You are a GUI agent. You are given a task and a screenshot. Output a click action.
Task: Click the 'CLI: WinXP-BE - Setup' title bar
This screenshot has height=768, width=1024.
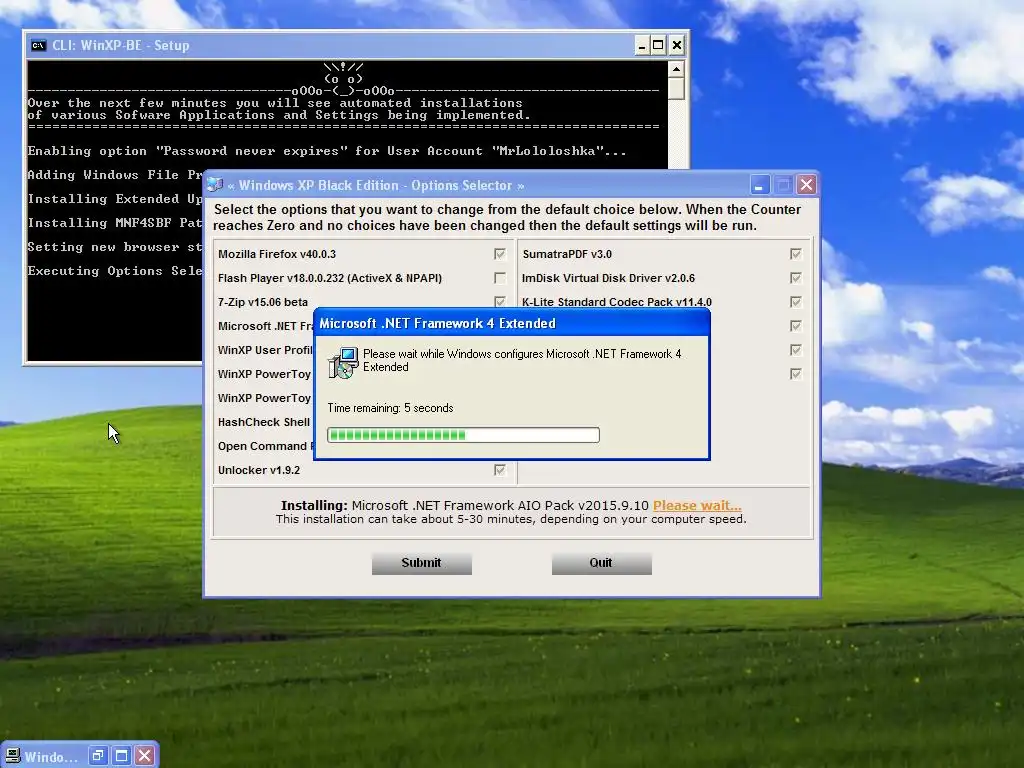coord(357,45)
